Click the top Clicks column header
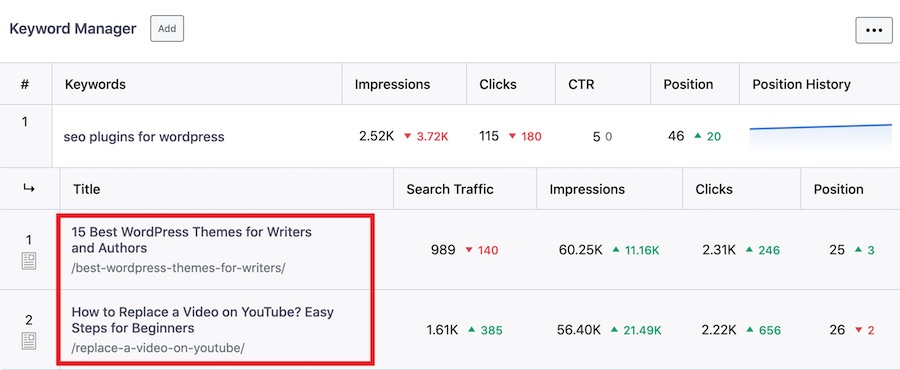 point(498,84)
